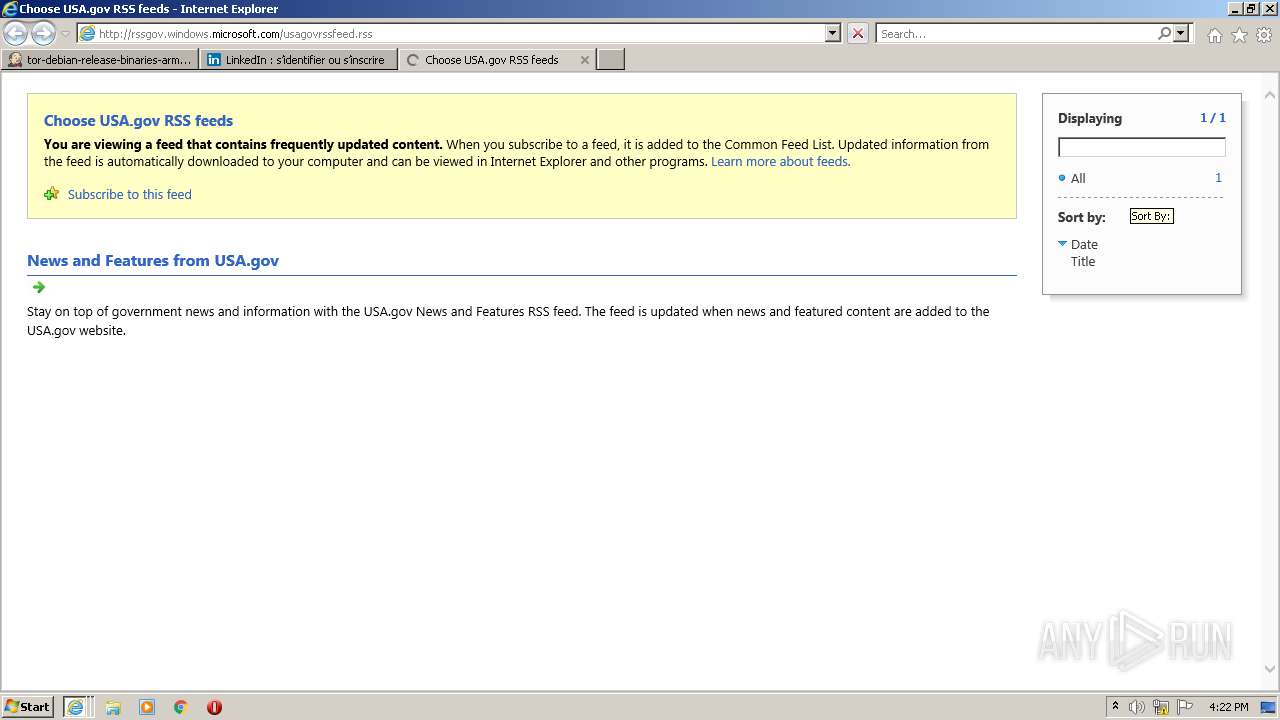The width and height of the screenshot is (1280, 720).
Task: Open the Windows Explorer folder taskbar icon
Action: click(x=113, y=707)
